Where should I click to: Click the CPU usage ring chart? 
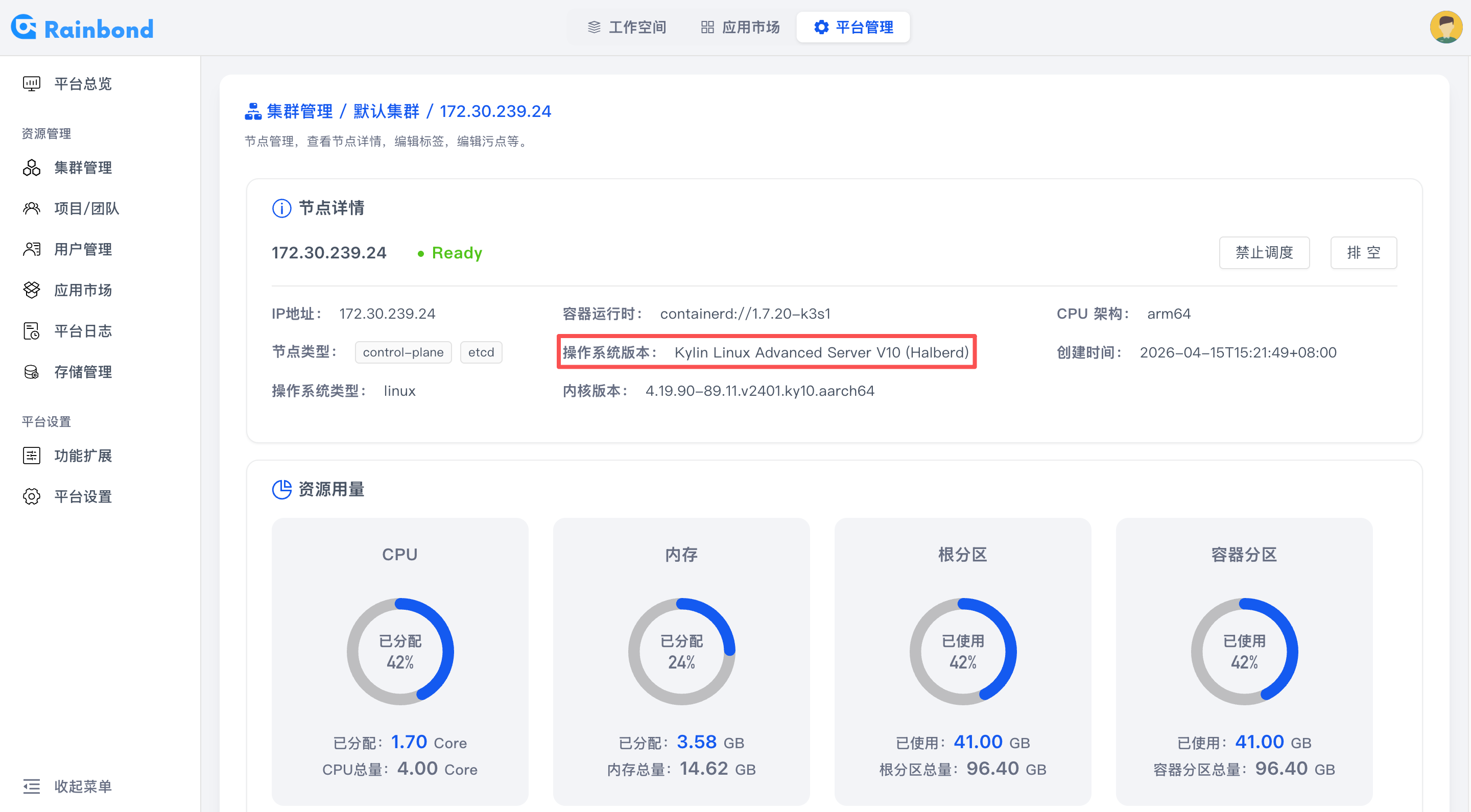pos(400,651)
